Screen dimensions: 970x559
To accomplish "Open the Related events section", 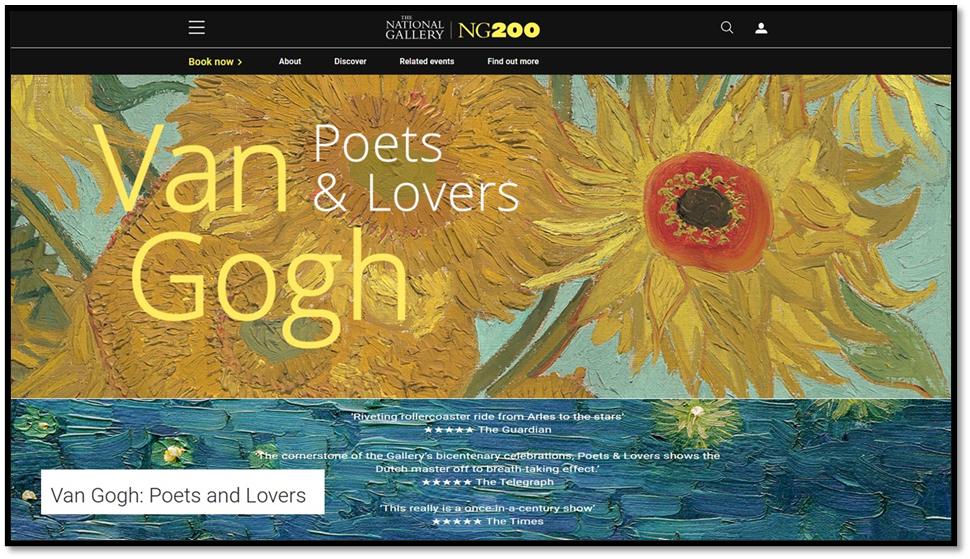I will coord(427,62).
